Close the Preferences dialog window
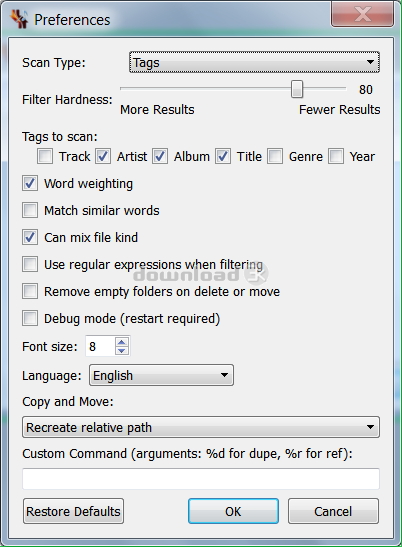 (x=362, y=15)
